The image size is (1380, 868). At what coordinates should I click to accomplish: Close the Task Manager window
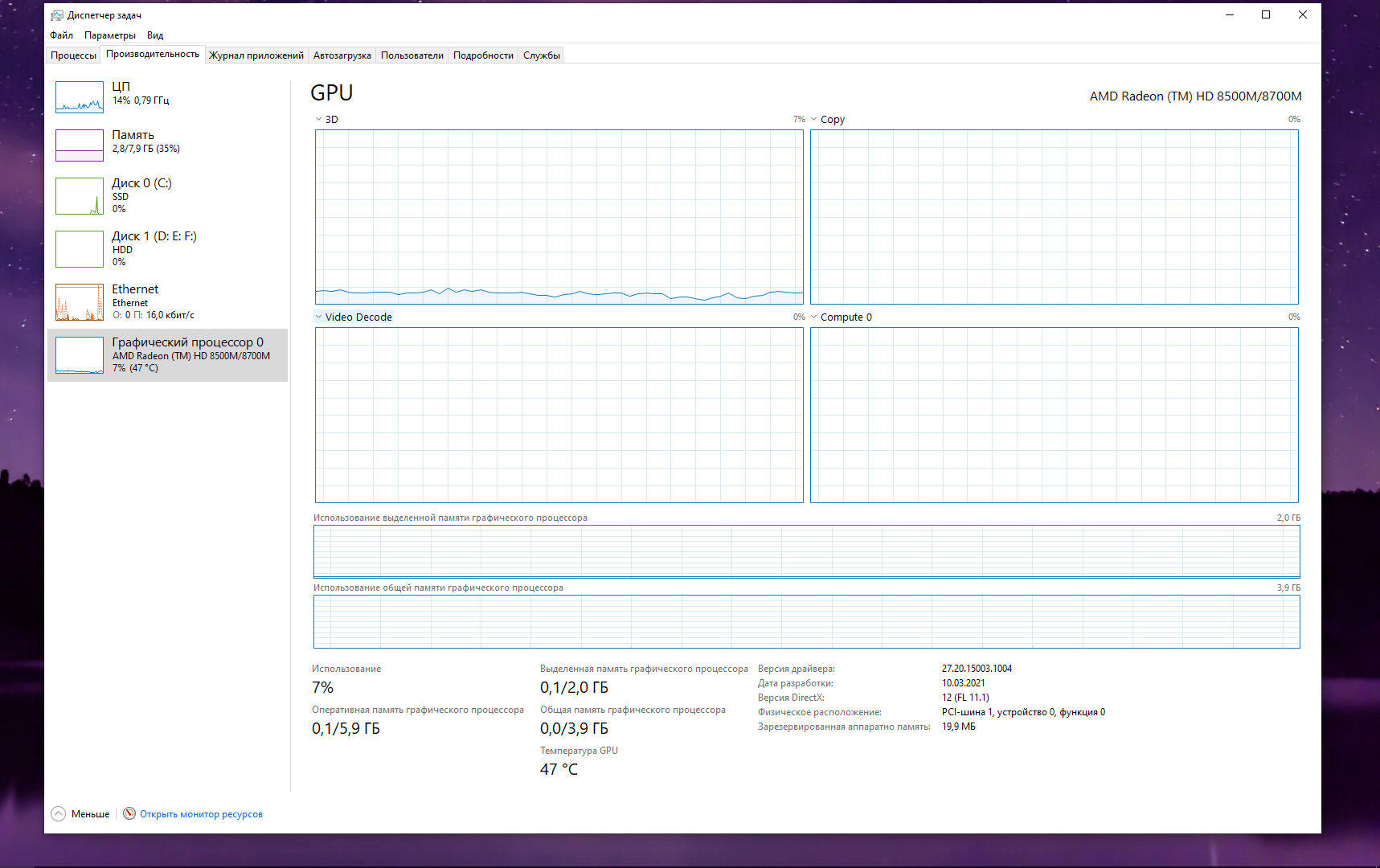[x=1303, y=14]
